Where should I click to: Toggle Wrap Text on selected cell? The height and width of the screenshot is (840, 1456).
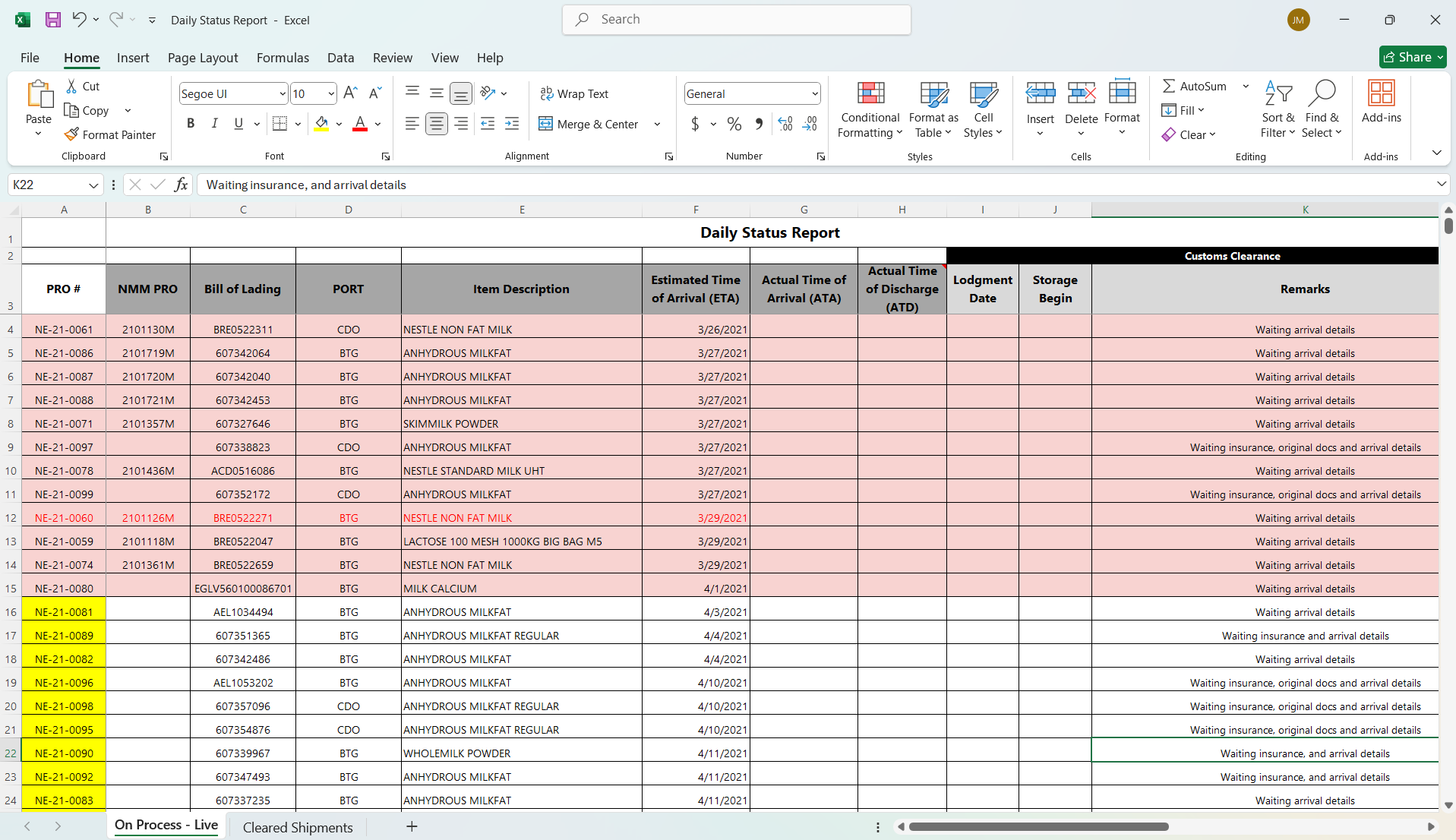574,93
